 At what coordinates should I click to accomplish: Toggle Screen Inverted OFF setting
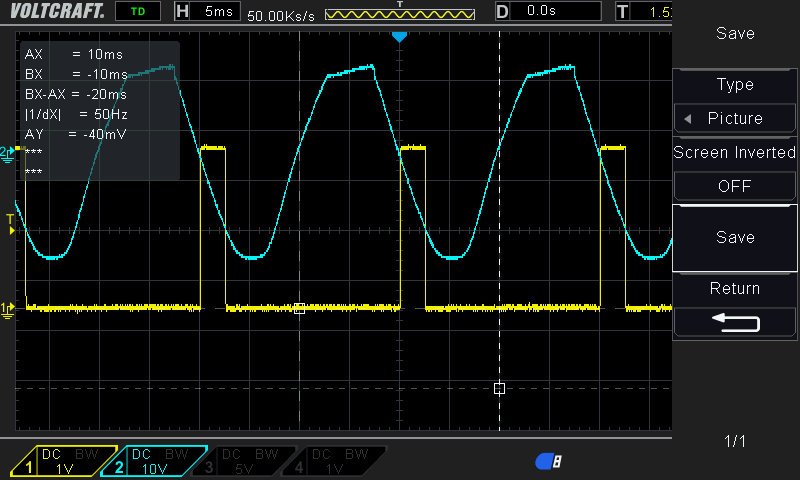pyautogui.click(x=735, y=186)
